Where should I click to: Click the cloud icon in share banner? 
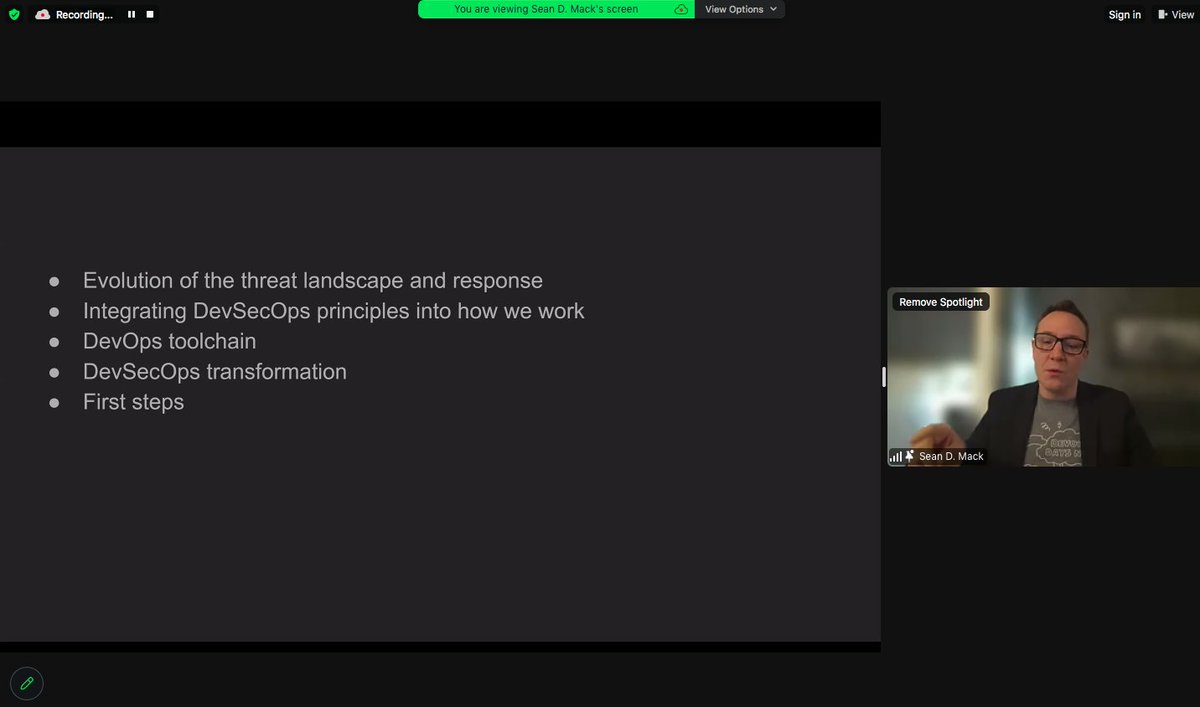coord(681,9)
